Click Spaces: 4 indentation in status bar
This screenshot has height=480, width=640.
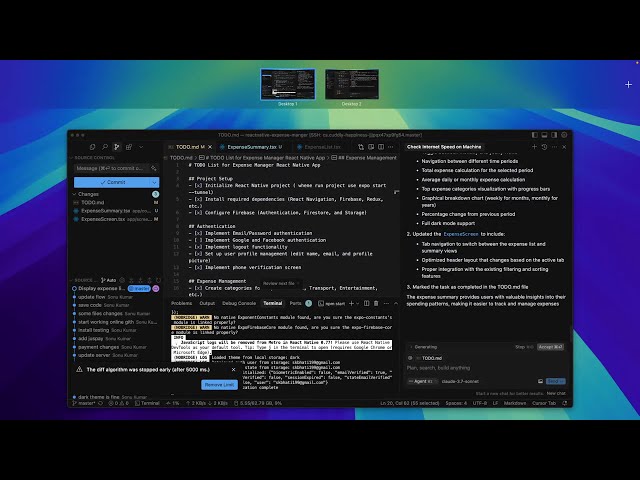pos(456,403)
